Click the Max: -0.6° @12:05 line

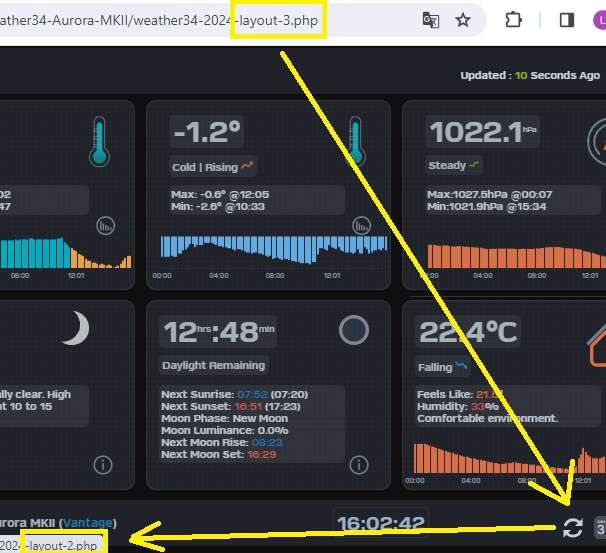click(x=220, y=194)
